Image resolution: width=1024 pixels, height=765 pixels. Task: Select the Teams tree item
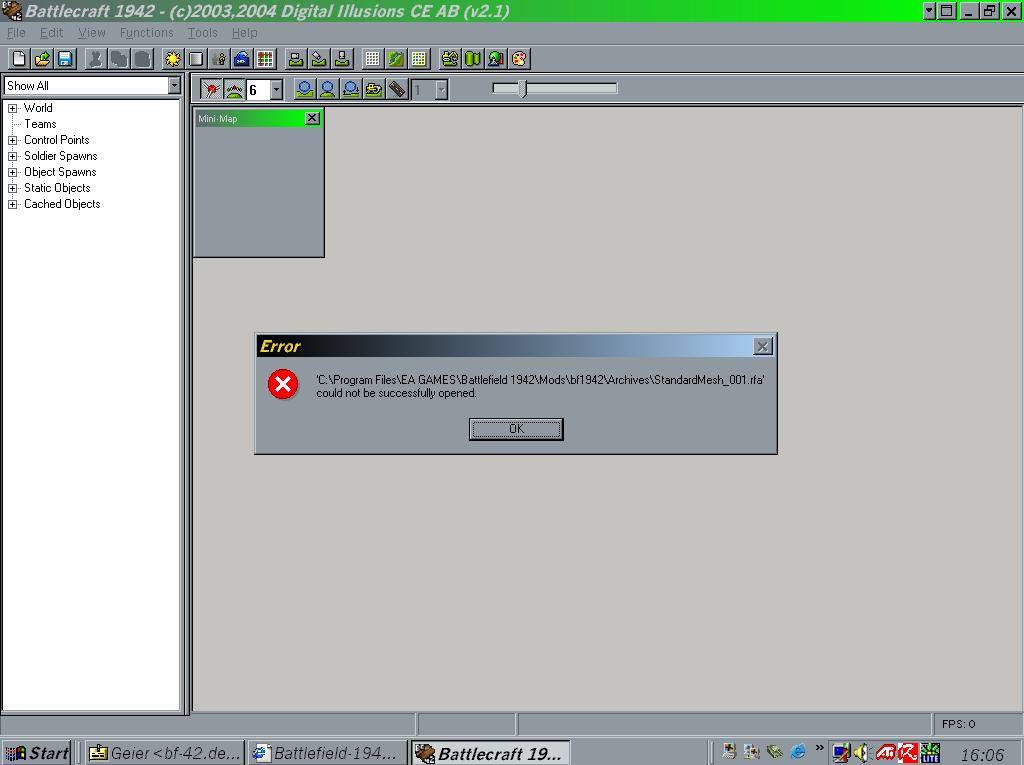tap(40, 124)
